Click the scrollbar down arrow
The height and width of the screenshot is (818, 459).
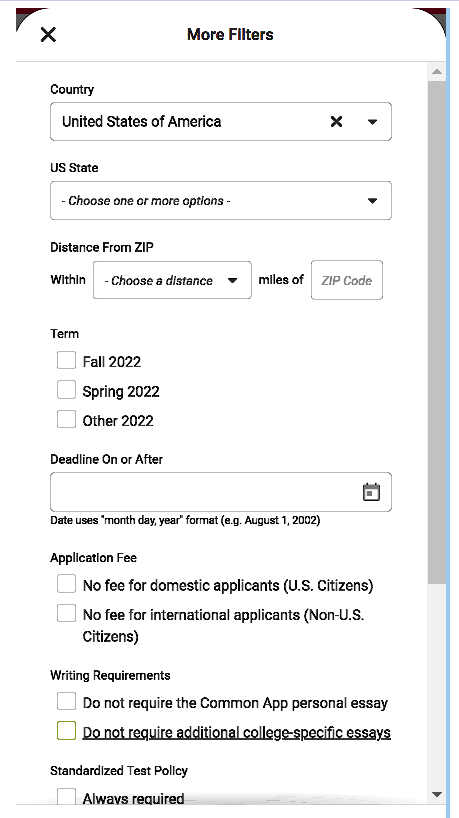[437, 795]
